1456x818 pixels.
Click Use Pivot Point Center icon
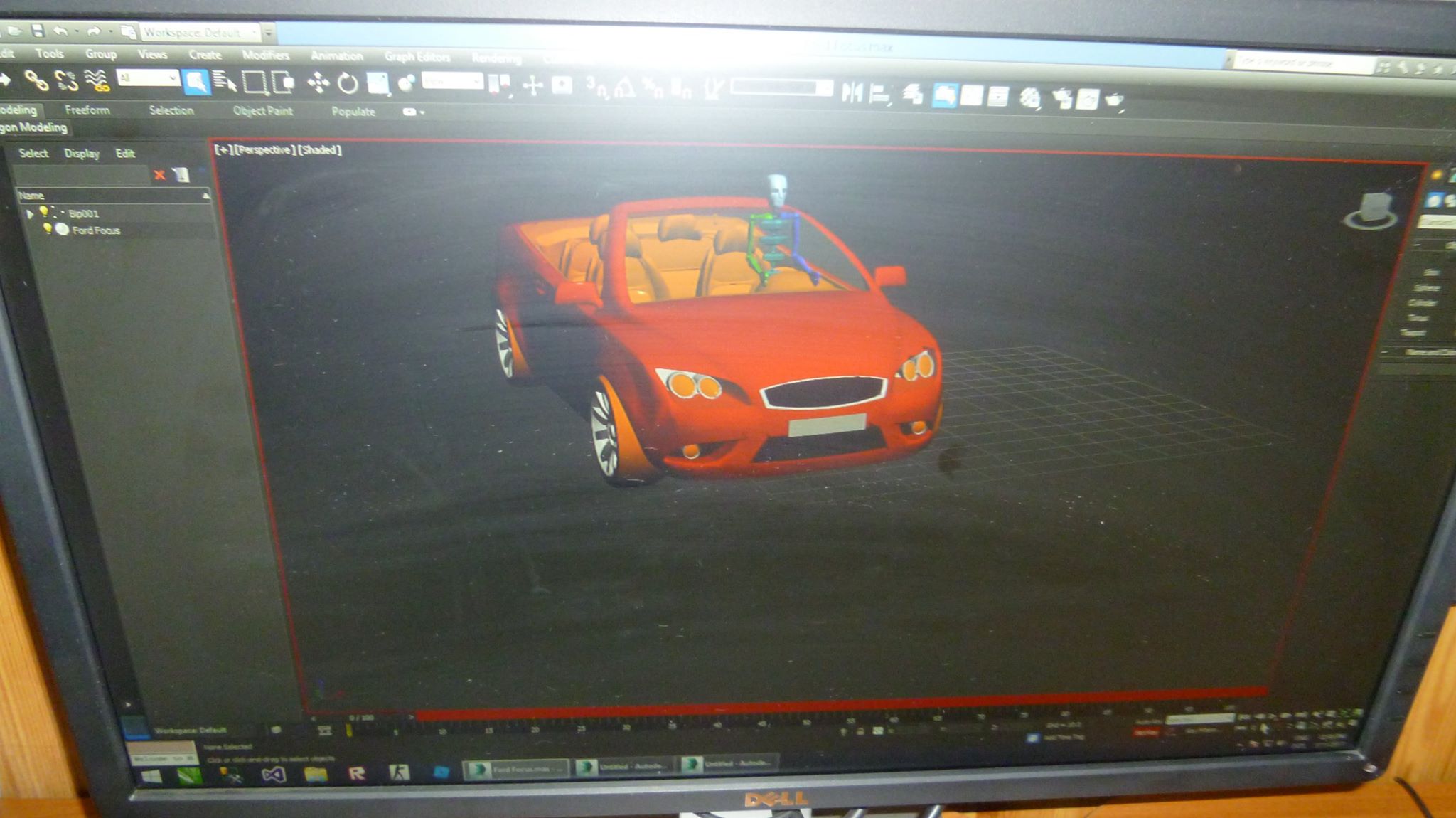tap(499, 85)
